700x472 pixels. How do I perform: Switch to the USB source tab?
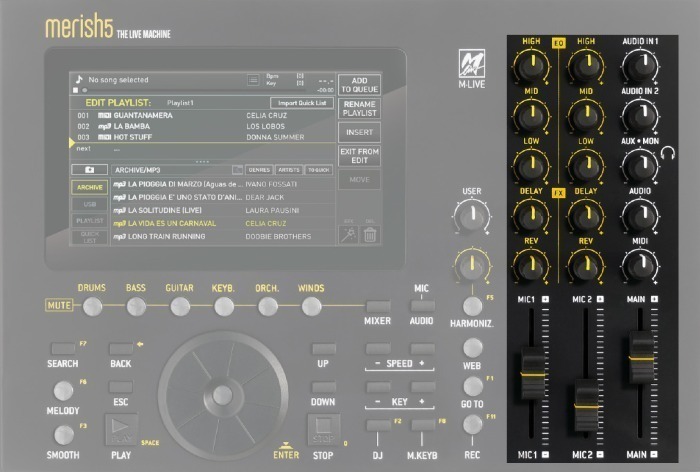[89, 204]
